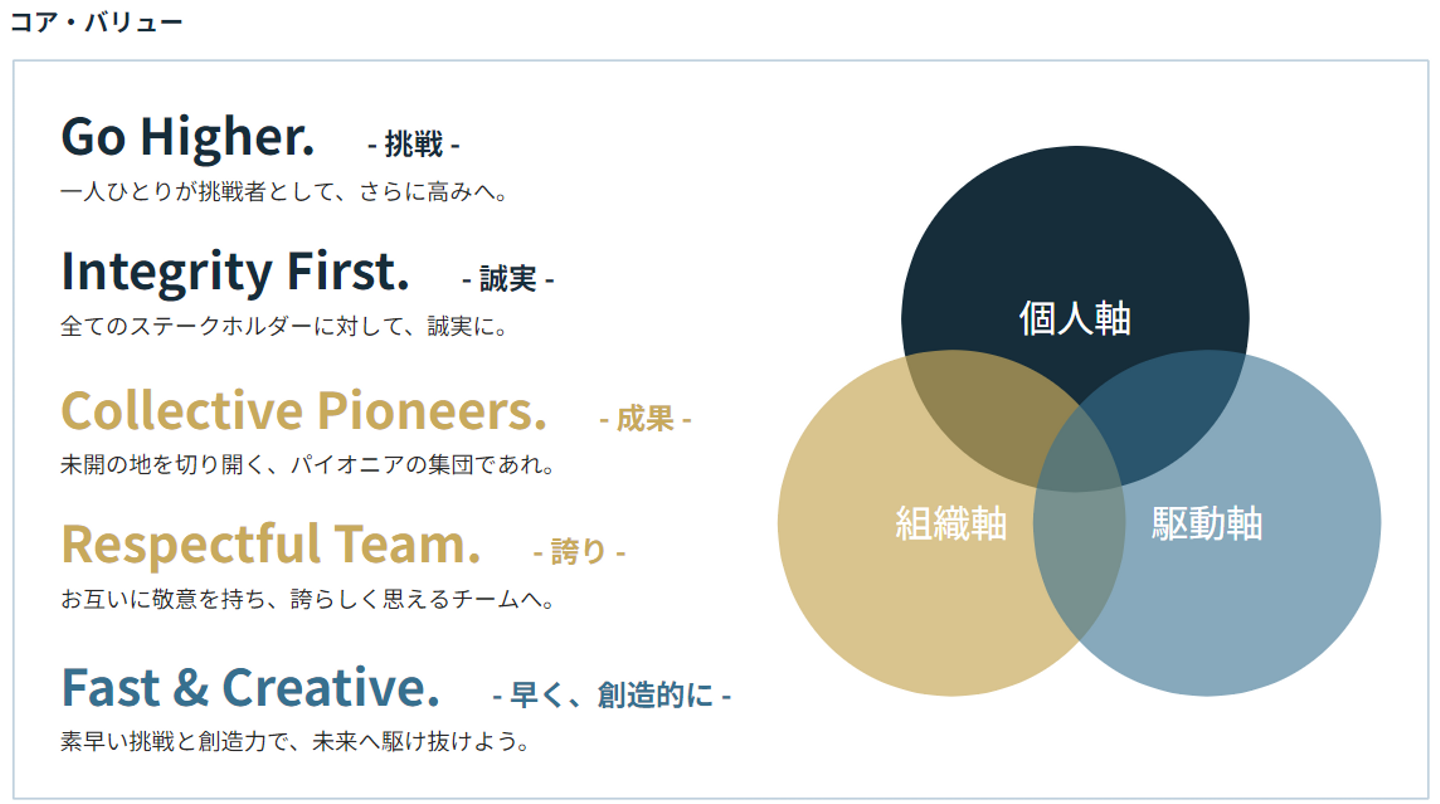Click the "Respectful Team." heading
Screen dimensions: 1440x804
pos(270,545)
